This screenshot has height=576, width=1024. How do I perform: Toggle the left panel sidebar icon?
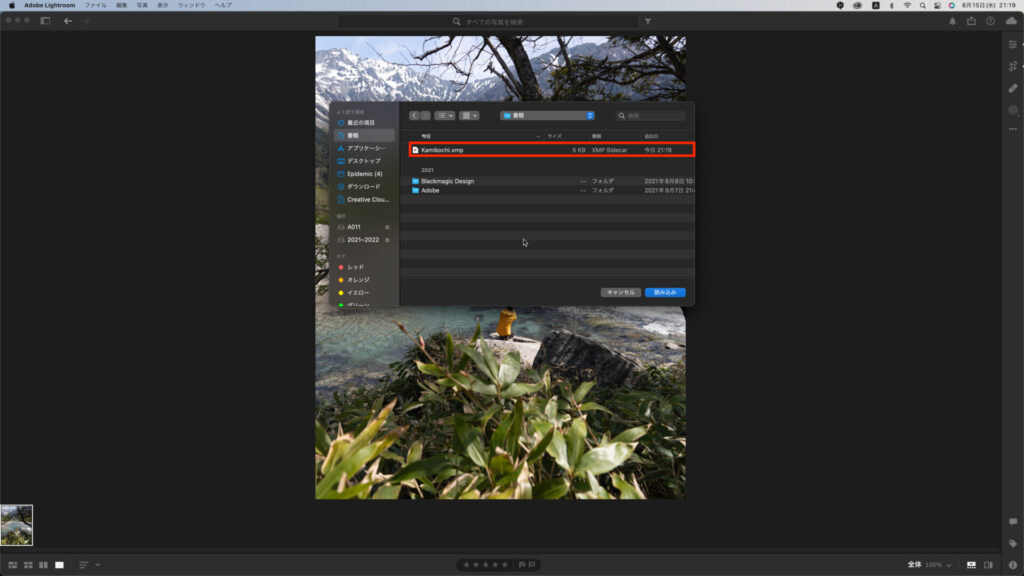tap(45, 21)
